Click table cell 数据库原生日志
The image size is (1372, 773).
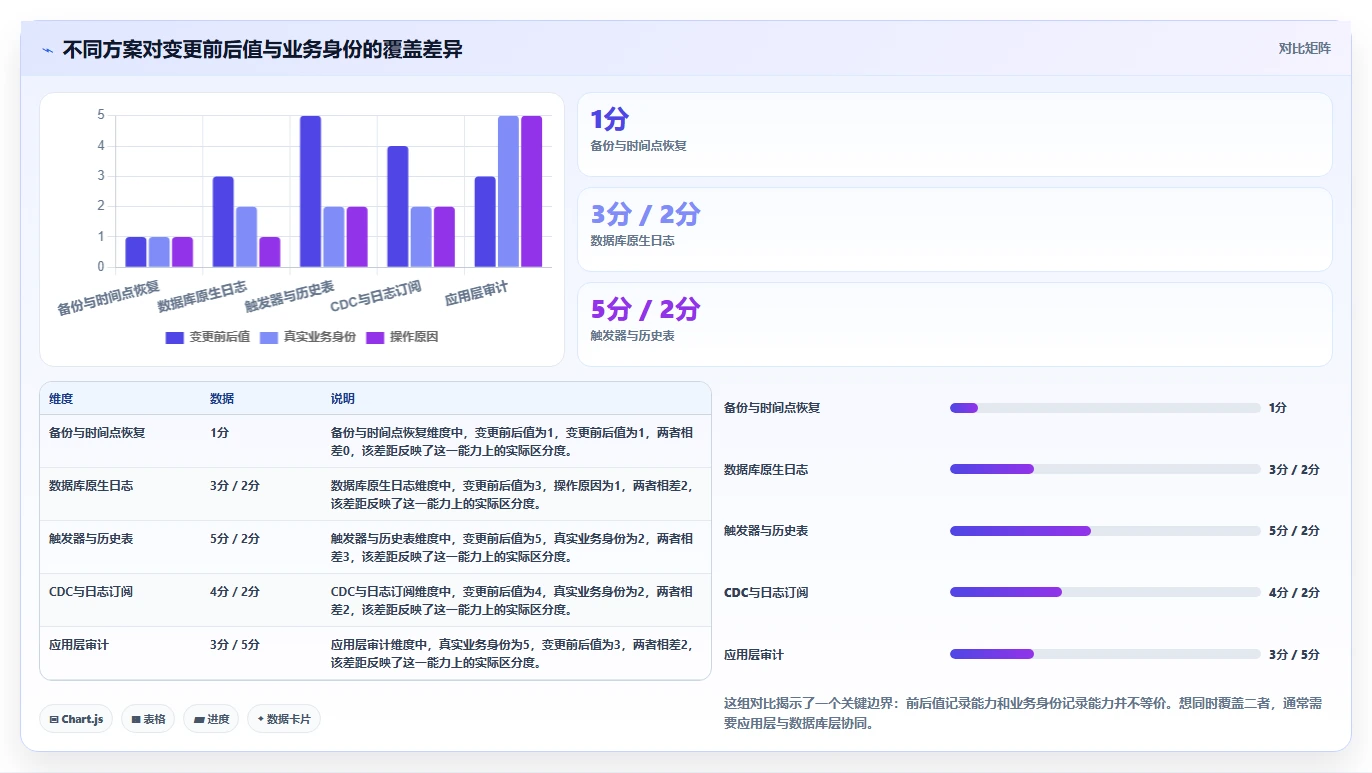pyautogui.click(x=91, y=486)
